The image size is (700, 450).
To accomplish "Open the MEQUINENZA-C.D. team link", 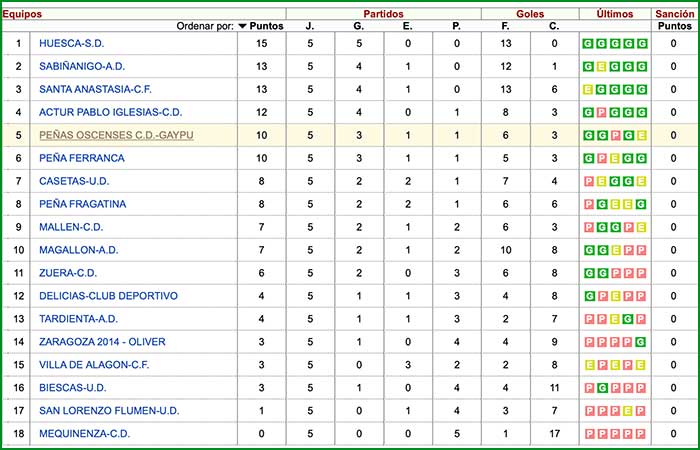I will point(84,434).
